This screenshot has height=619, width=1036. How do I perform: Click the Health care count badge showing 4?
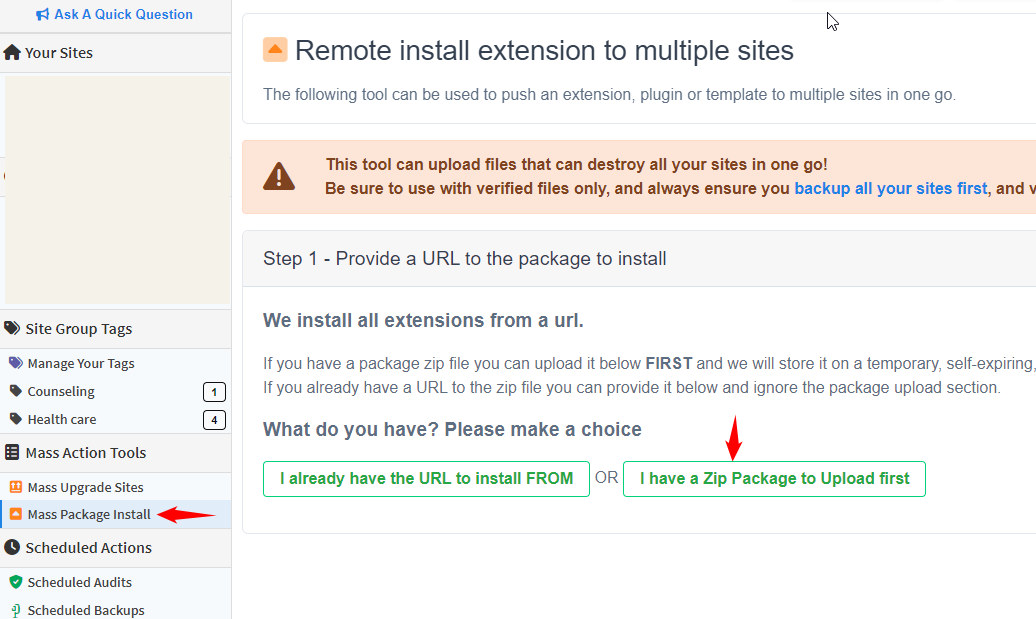[x=214, y=420]
